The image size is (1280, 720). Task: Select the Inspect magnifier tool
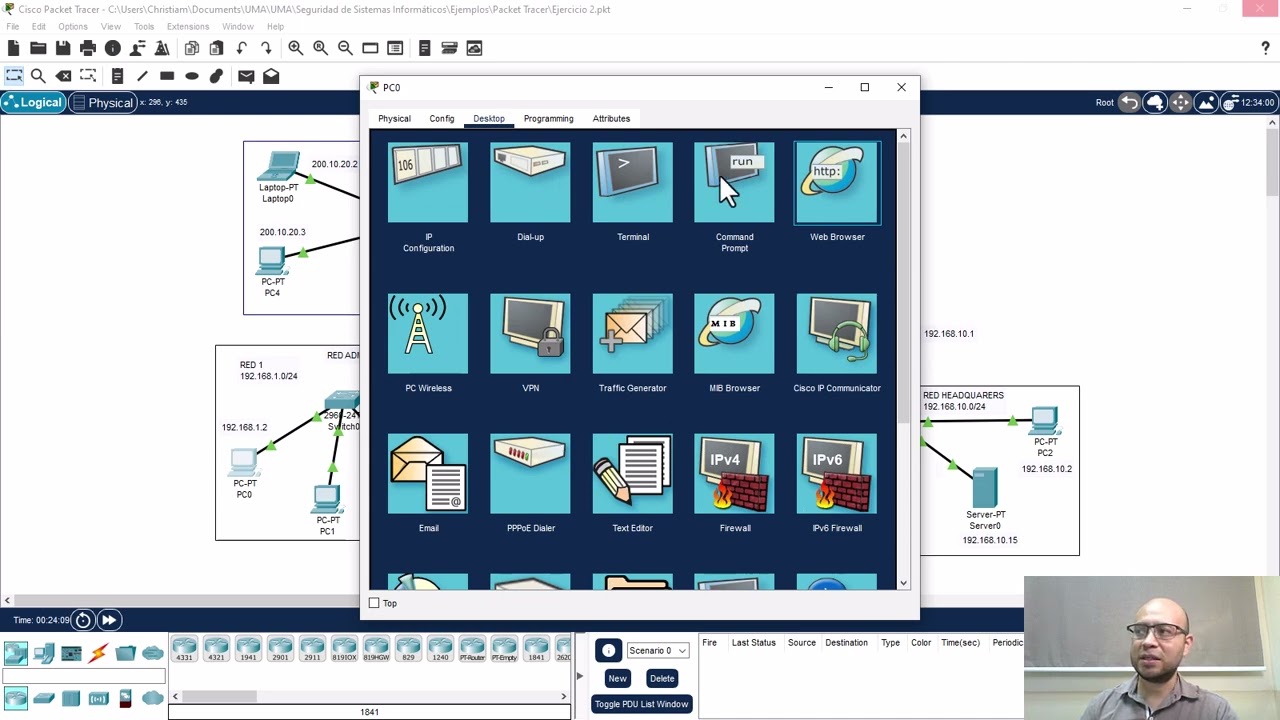click(38, 76)
